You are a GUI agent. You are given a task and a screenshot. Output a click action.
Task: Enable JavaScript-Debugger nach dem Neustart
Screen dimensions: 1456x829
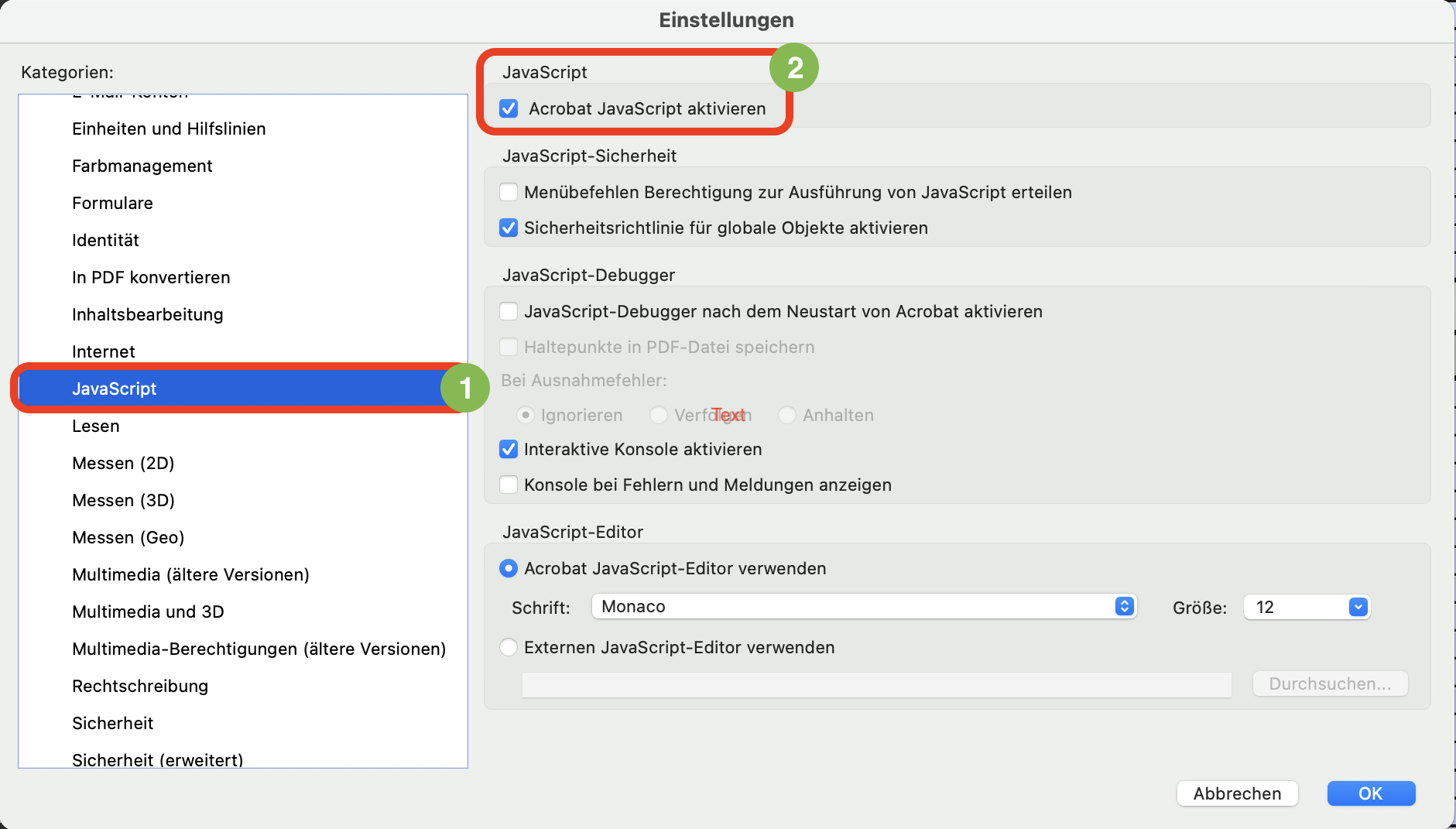(509, 311)
